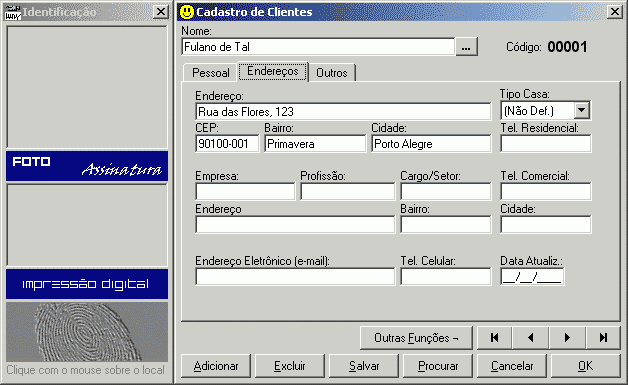Click the Empresa input field
Image resolution: width=628 pixels, height=385 pixels.
coord(245,191)
